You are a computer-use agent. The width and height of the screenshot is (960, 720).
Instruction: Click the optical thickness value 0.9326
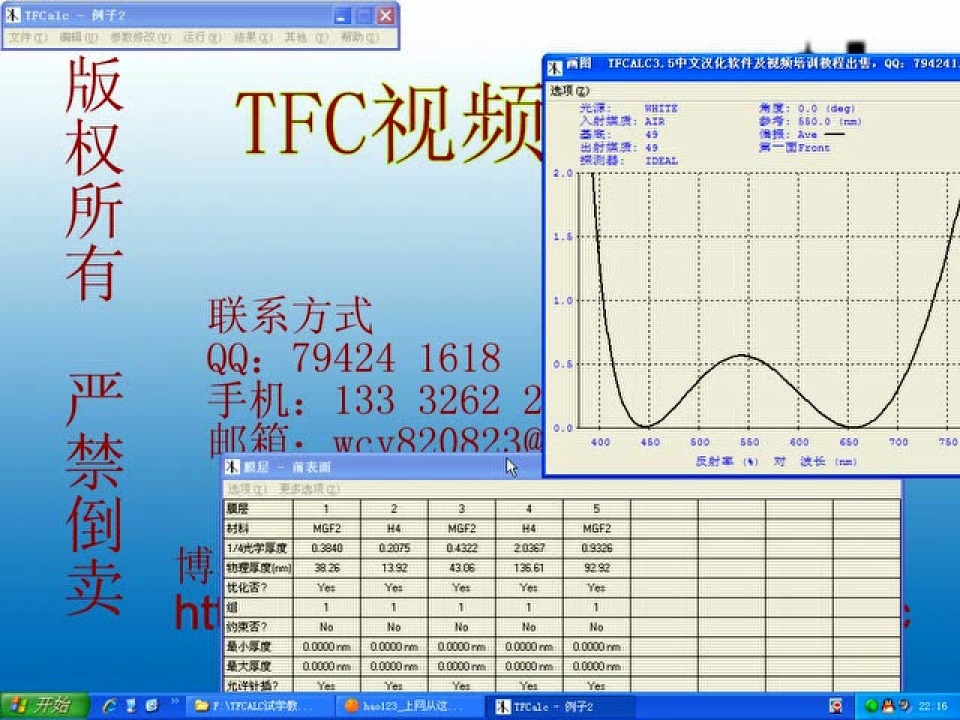pyautogui.click(x=596, y=548)
